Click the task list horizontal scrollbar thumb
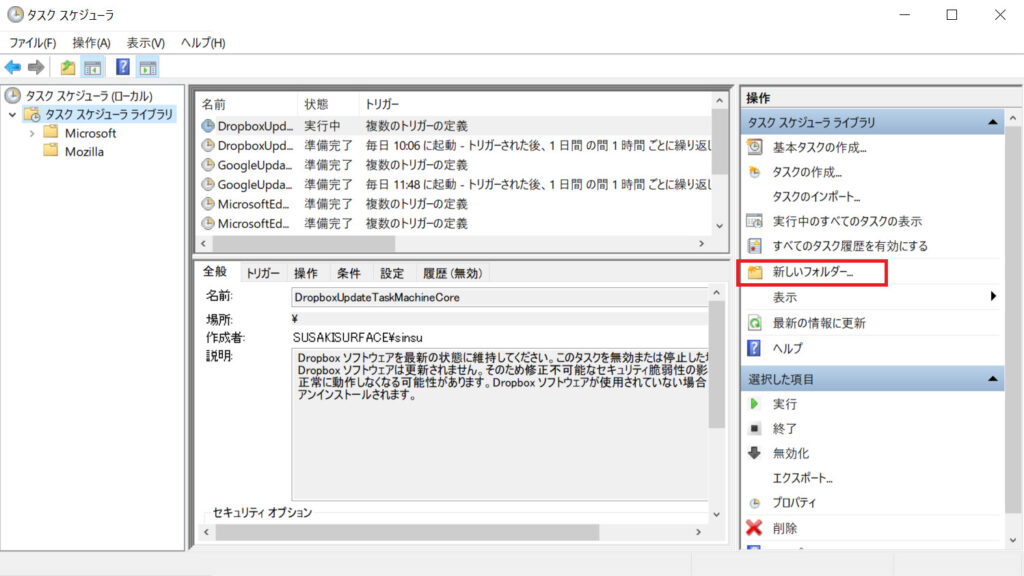1024x576 pixels. [304, 244]
